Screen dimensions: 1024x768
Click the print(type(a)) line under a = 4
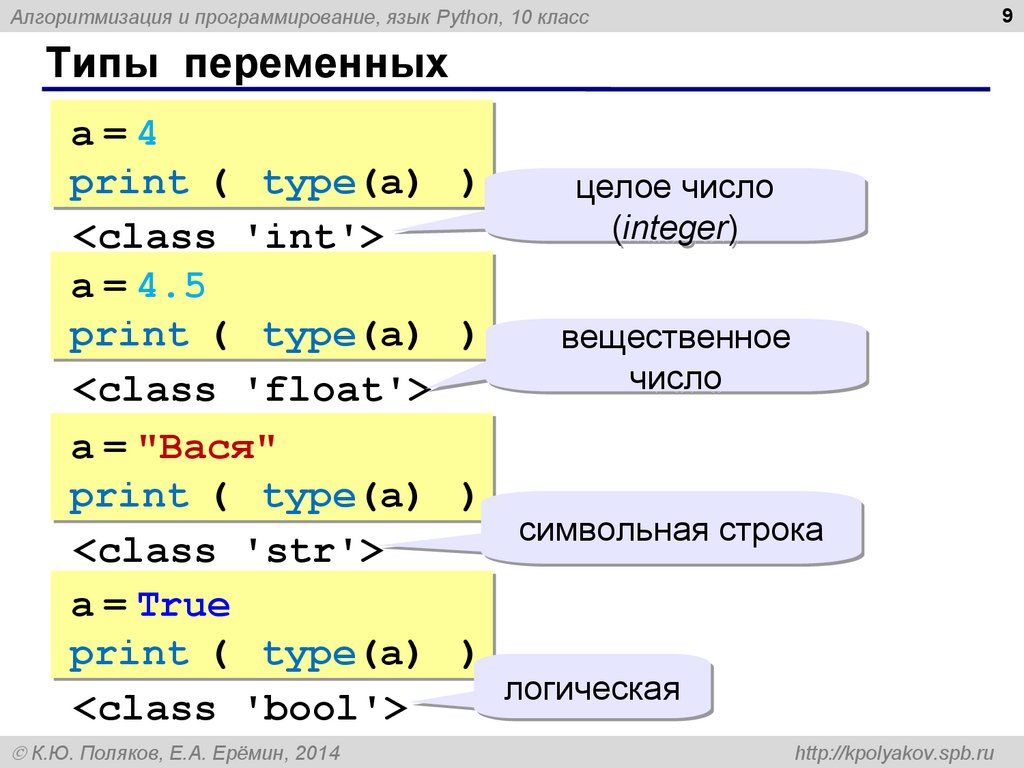click(272, 183)
